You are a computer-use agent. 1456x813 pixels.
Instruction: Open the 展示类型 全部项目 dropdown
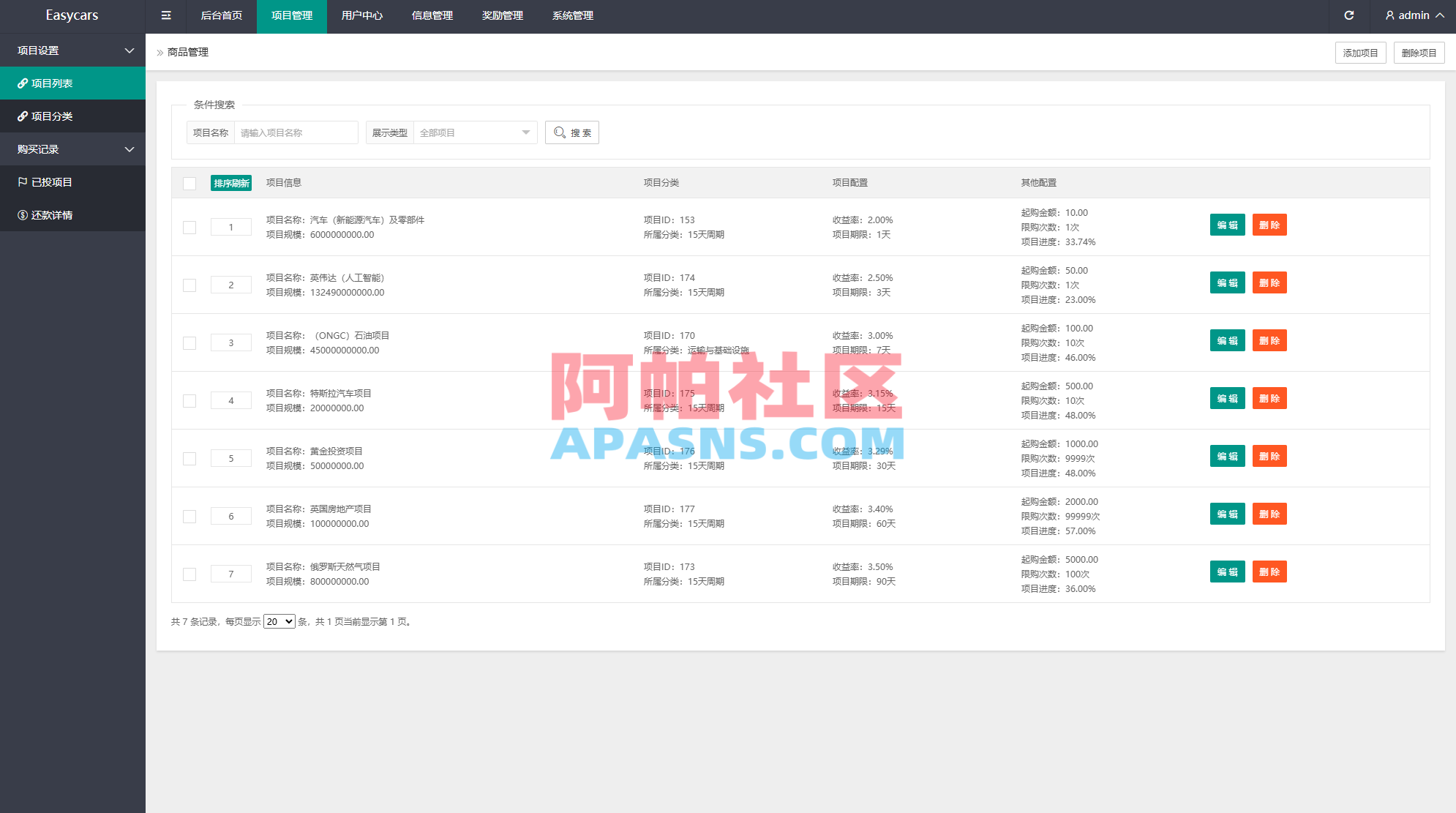coord(475,132)
